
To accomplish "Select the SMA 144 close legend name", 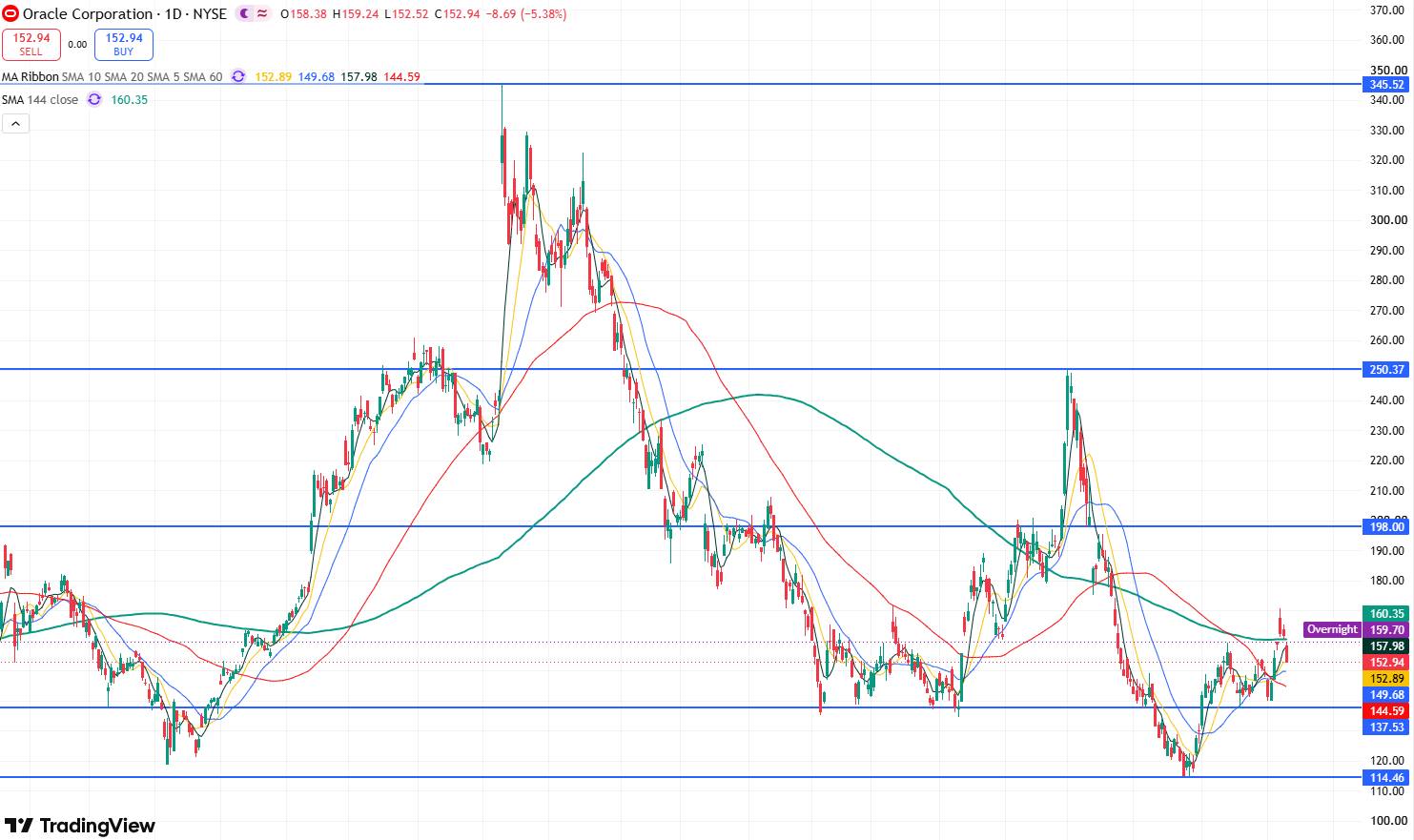I will (x=40, y=99).
